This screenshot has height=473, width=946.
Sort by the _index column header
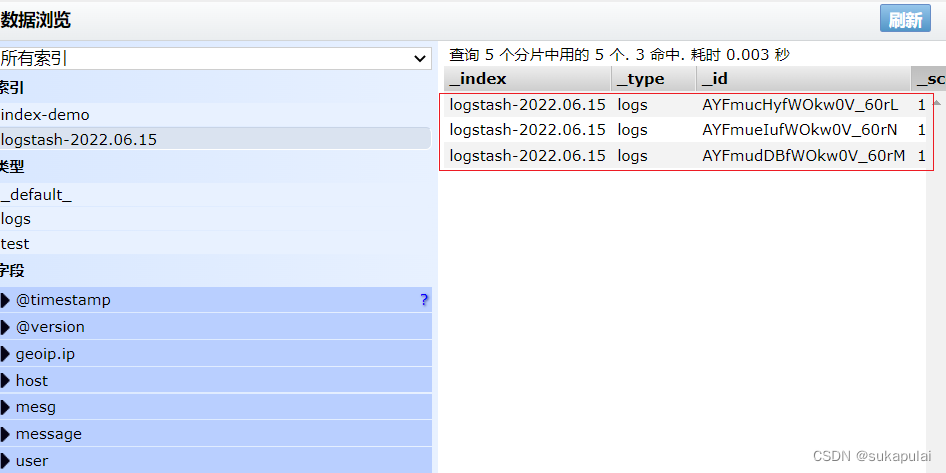(x=527, y=79)
